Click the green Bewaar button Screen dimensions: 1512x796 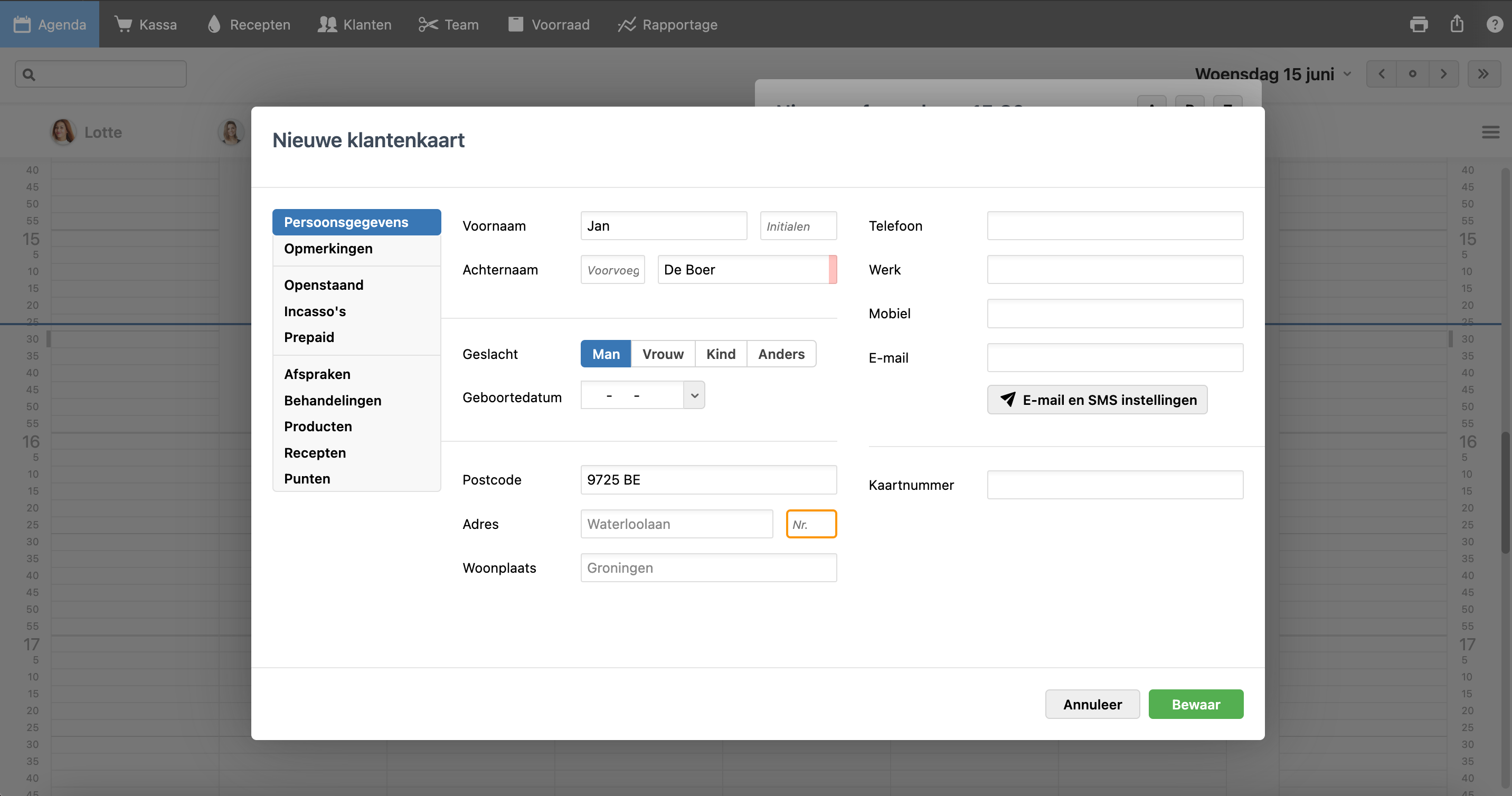point(1195,704)
